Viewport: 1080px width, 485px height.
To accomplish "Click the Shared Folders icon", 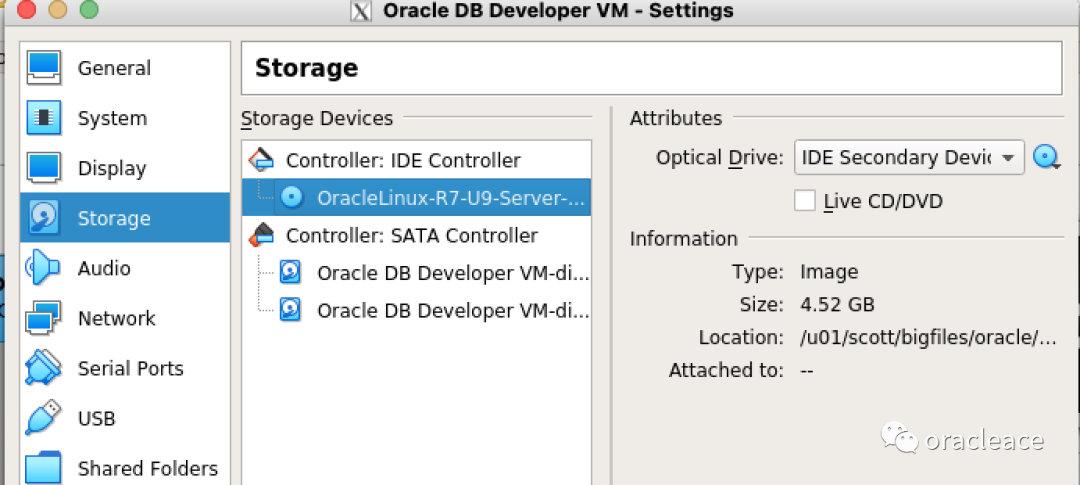I will coord(44,467).
